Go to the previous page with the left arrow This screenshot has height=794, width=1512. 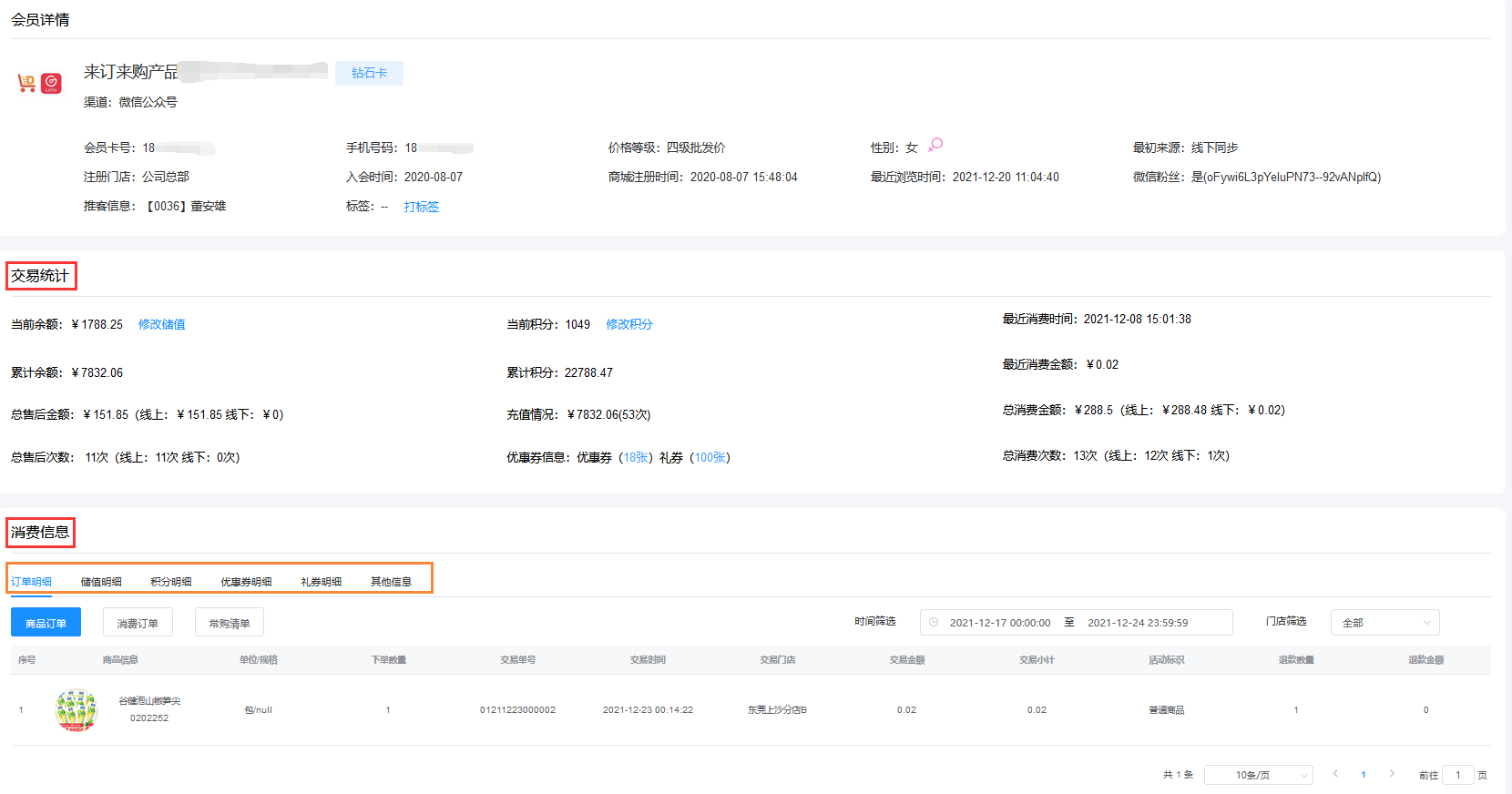click(1335, 774)
